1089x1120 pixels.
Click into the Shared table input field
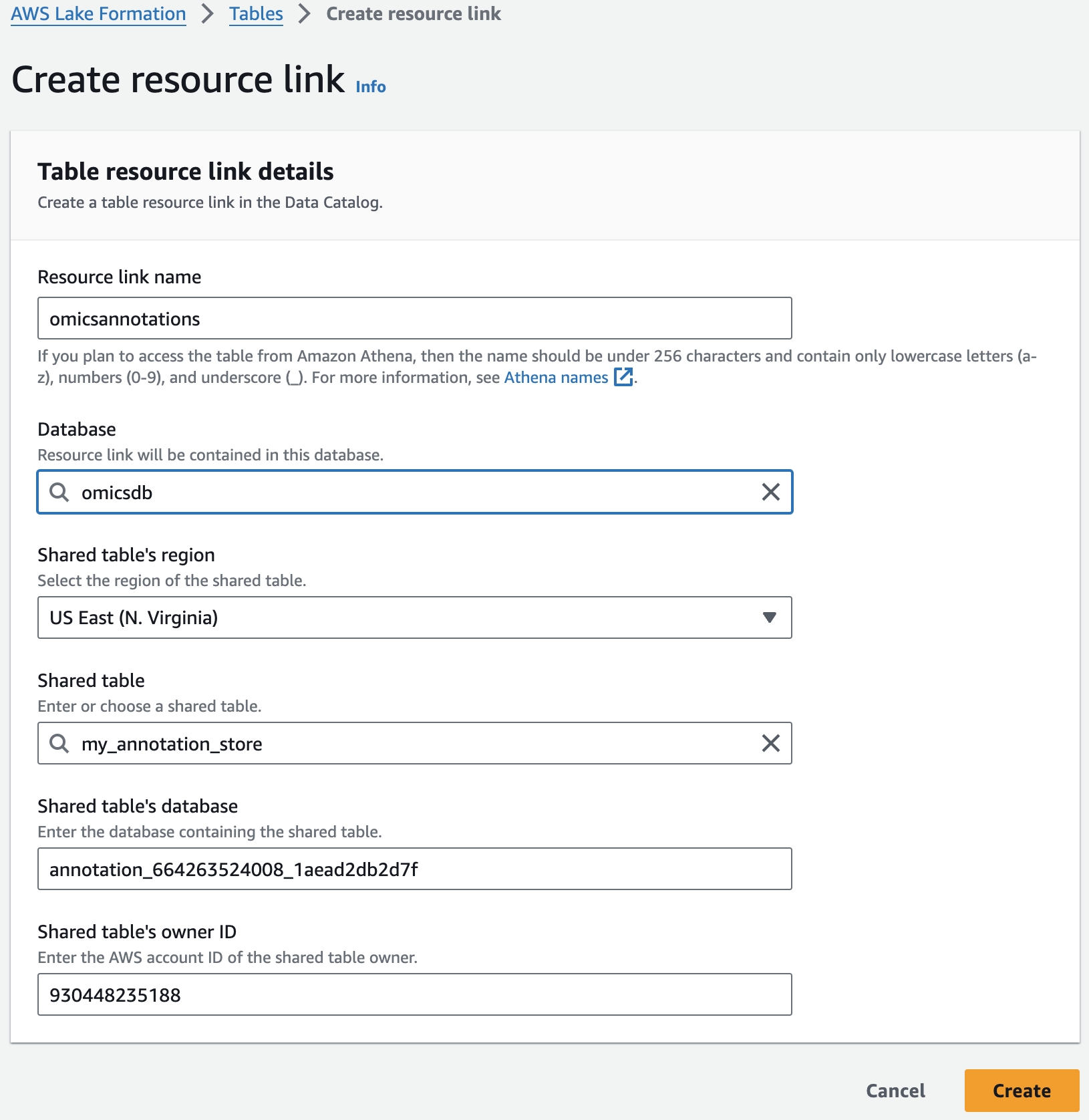coord(415,743)
